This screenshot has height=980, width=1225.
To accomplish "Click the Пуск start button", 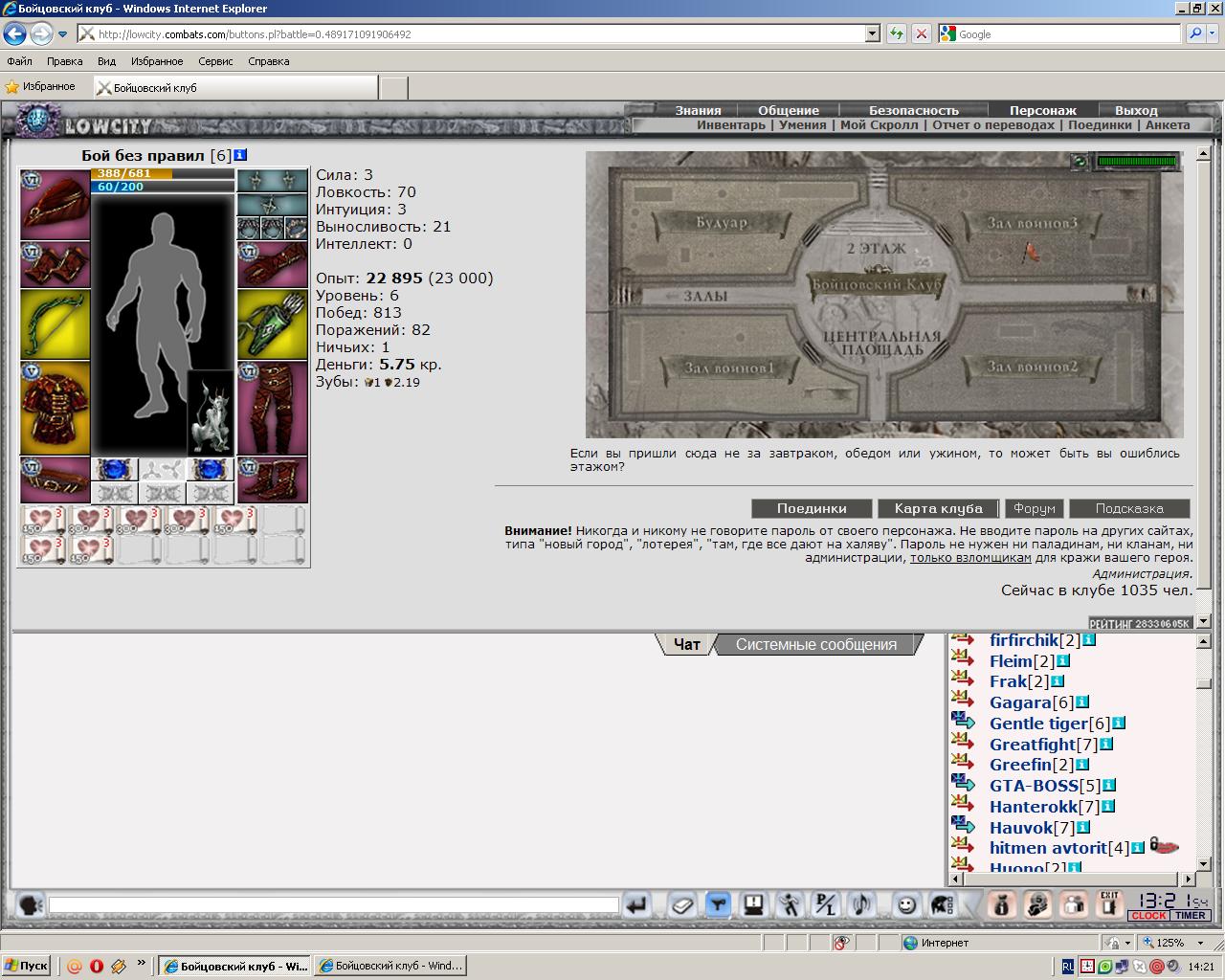I will point(27,966).
